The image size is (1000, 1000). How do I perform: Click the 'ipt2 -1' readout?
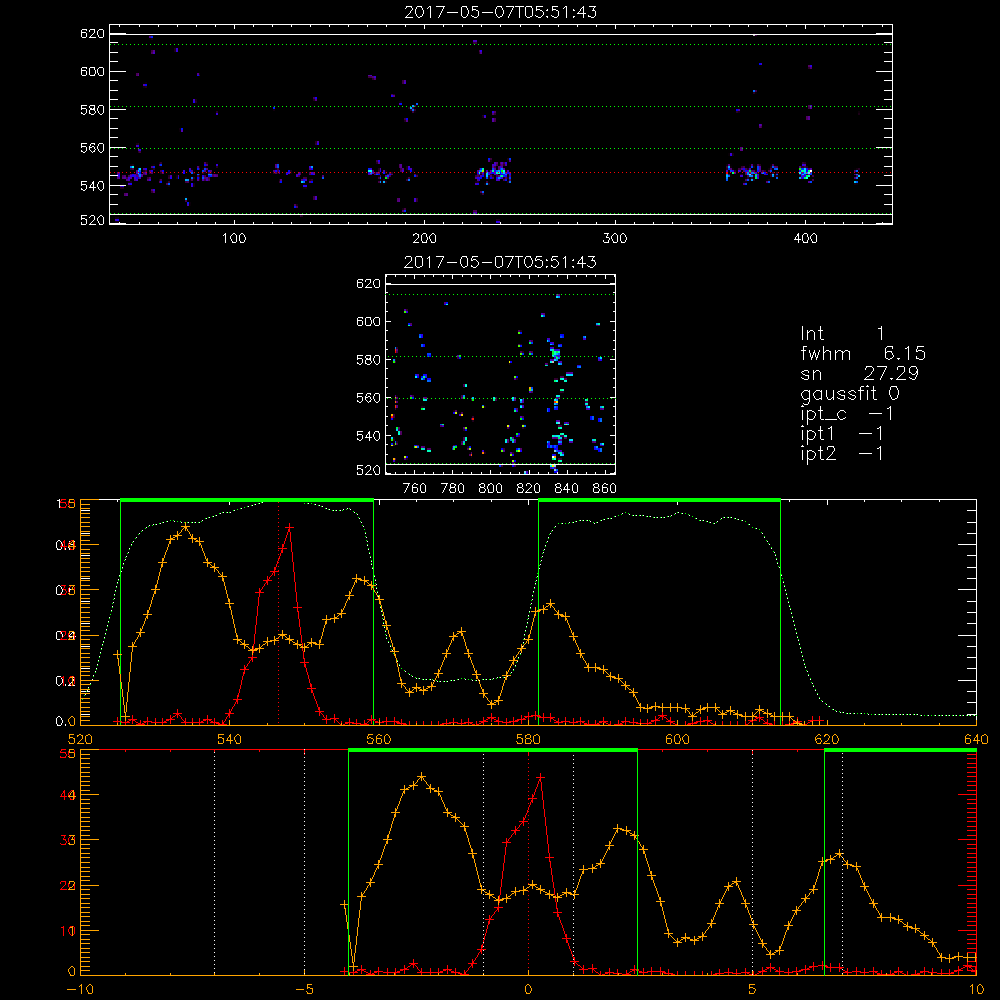point(842,453)
